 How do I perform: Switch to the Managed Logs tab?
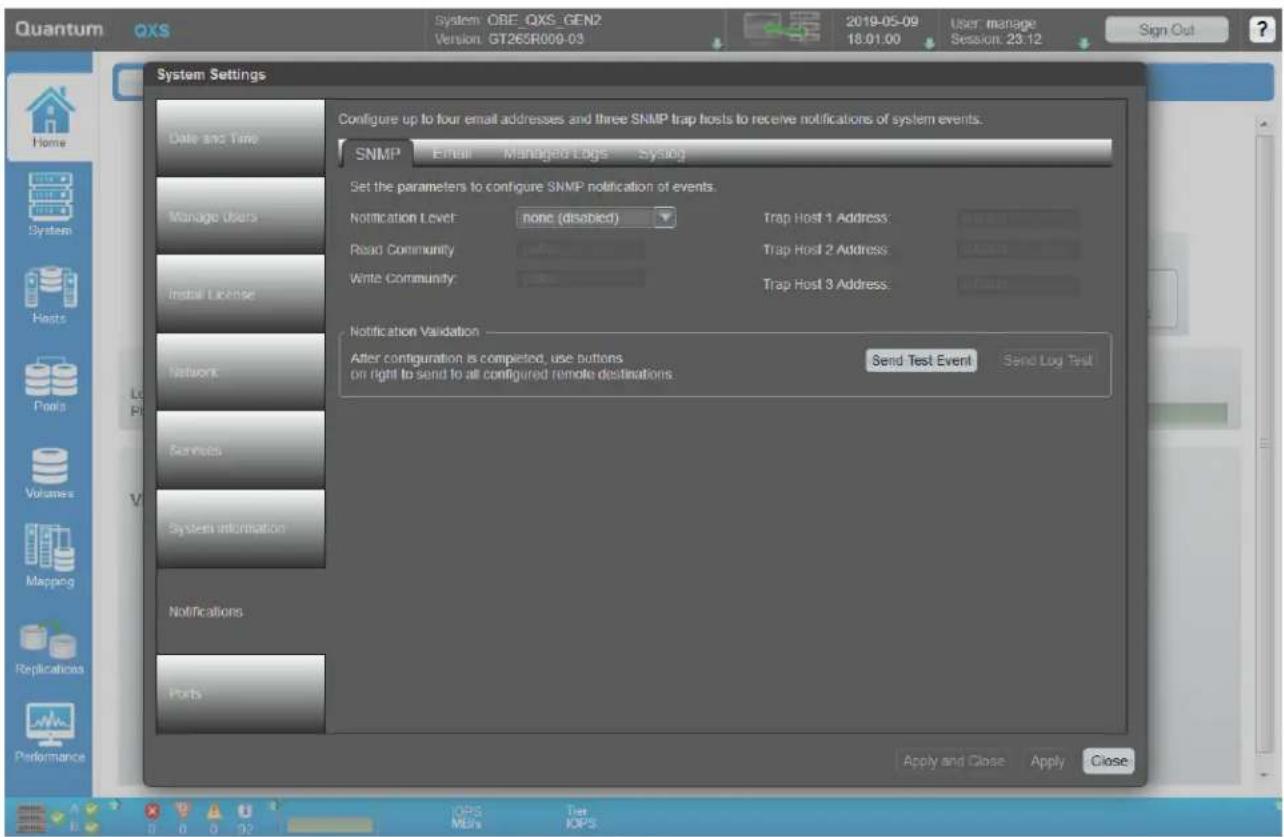pos(555,154)
